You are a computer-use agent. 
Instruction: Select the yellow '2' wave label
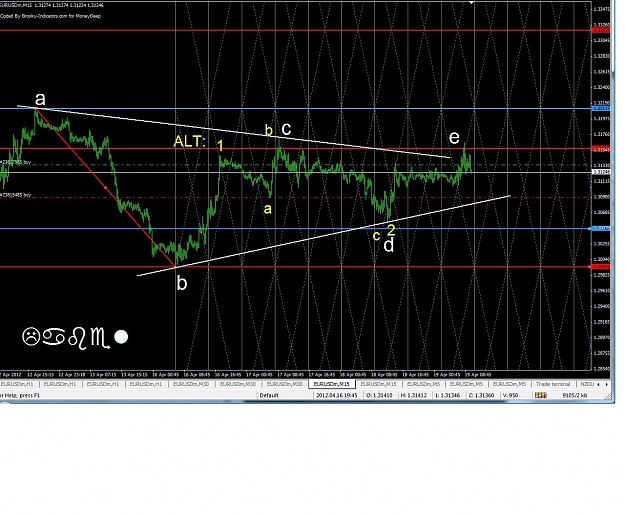click(x=391, y=230)
